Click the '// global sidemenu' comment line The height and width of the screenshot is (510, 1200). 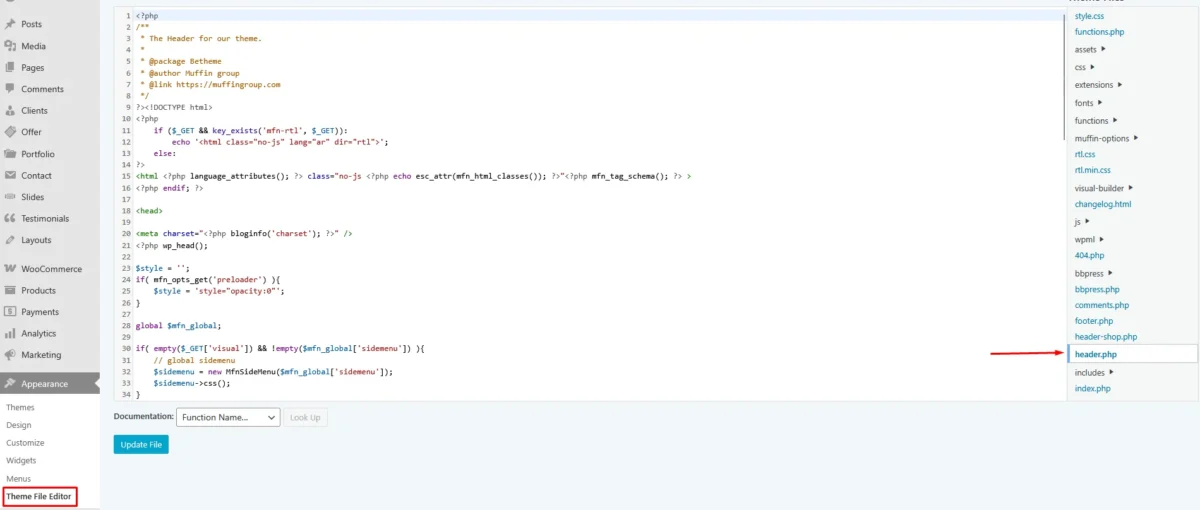[194, 360]
